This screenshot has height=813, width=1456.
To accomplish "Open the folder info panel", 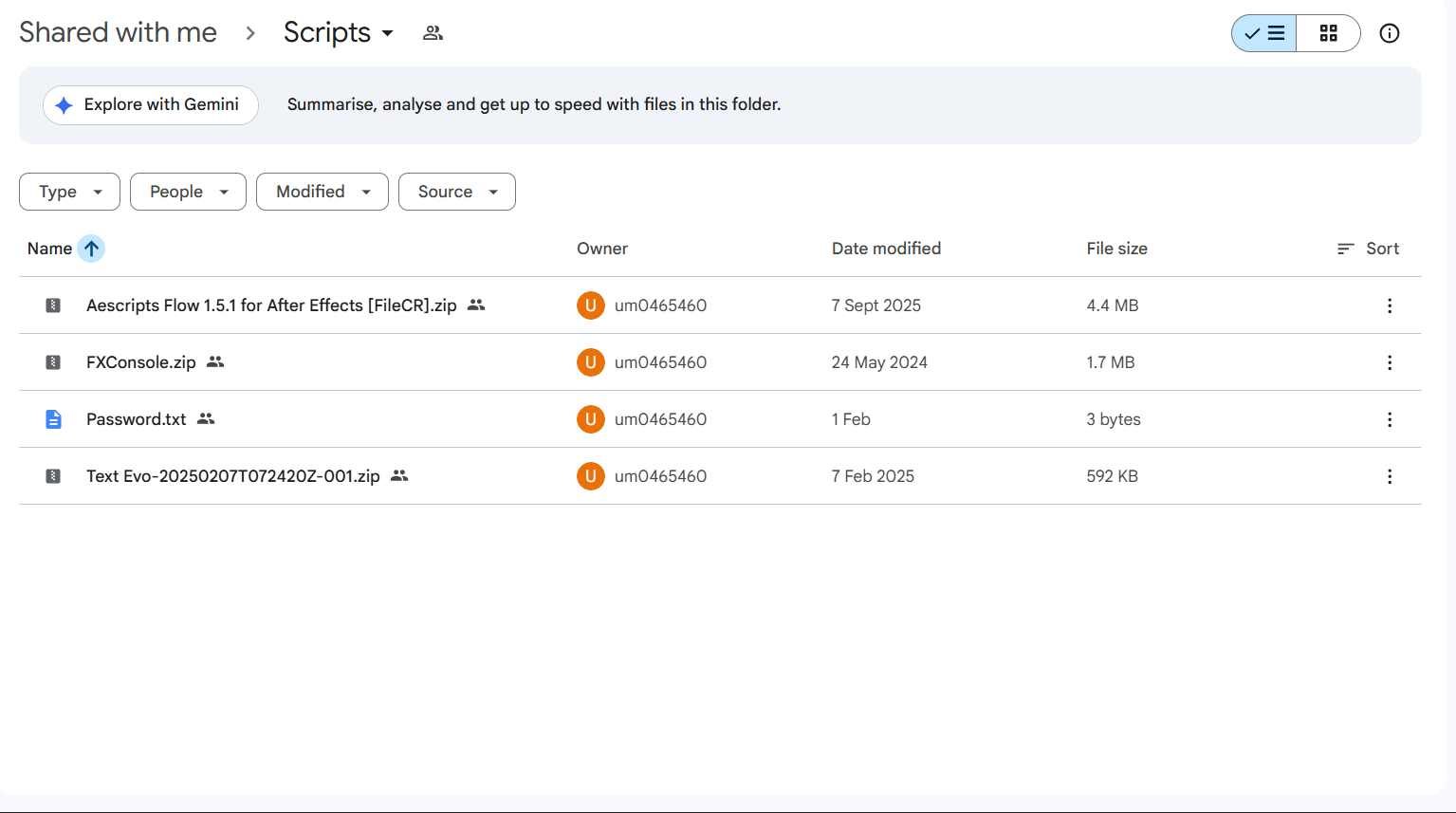I will coord(1389,32).
